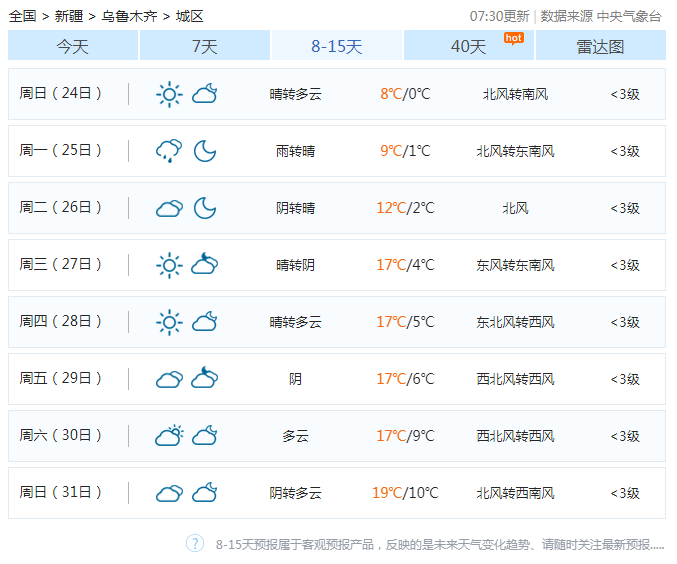
Task: Click the hot badge on 40天
Action: click(x=514, y=38)
